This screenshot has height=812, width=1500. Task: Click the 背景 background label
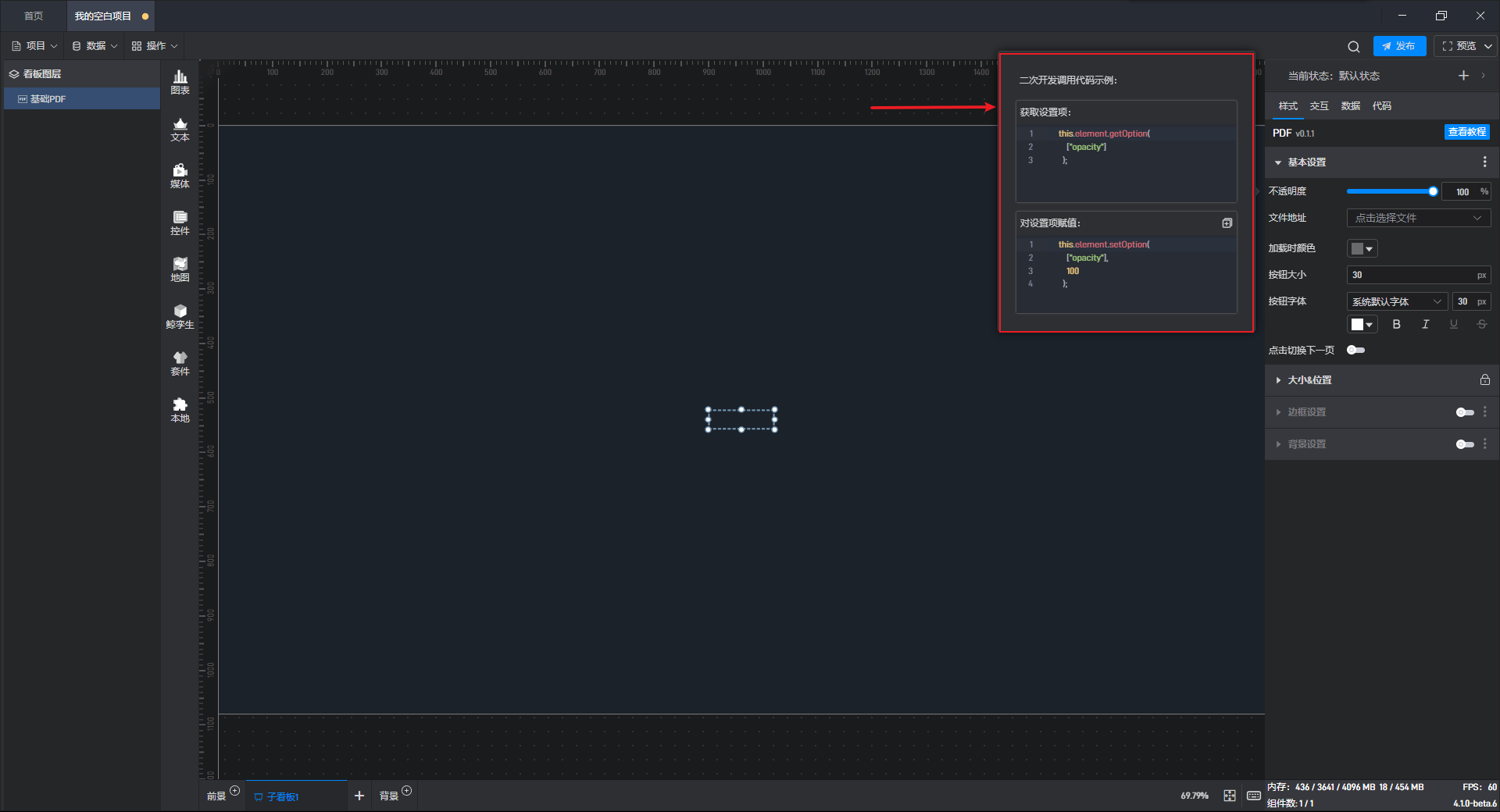pyautogui.click(x=388, y=796)
